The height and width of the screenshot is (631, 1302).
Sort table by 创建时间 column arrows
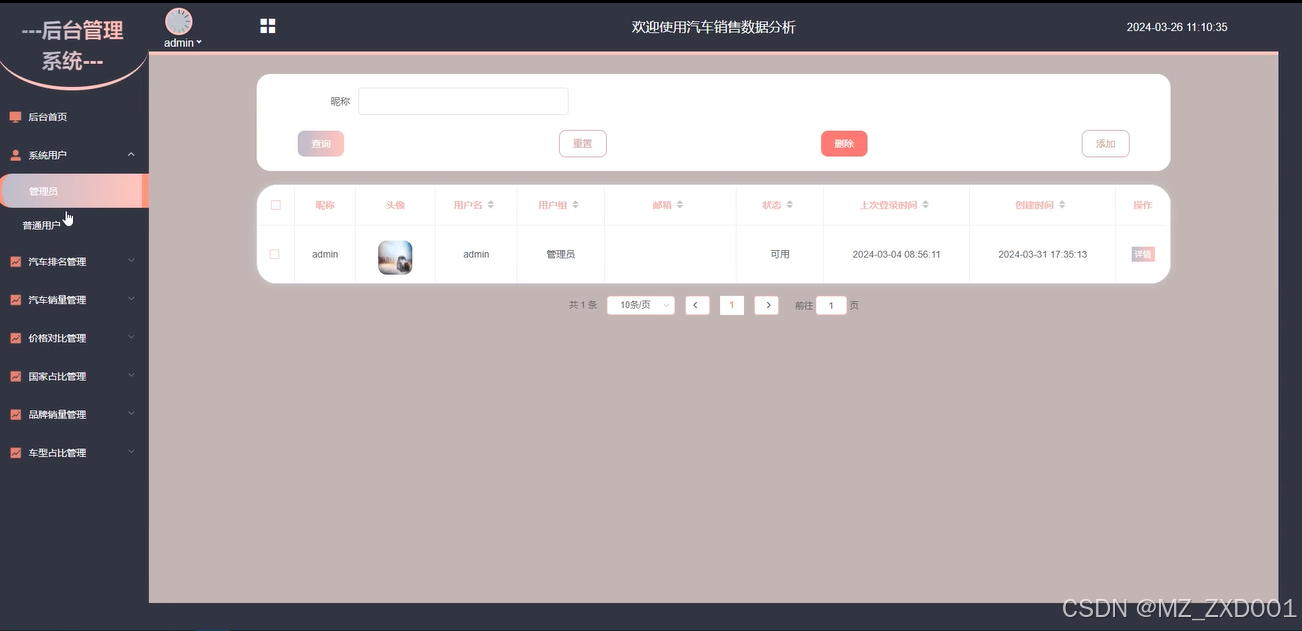[1062, 205]
